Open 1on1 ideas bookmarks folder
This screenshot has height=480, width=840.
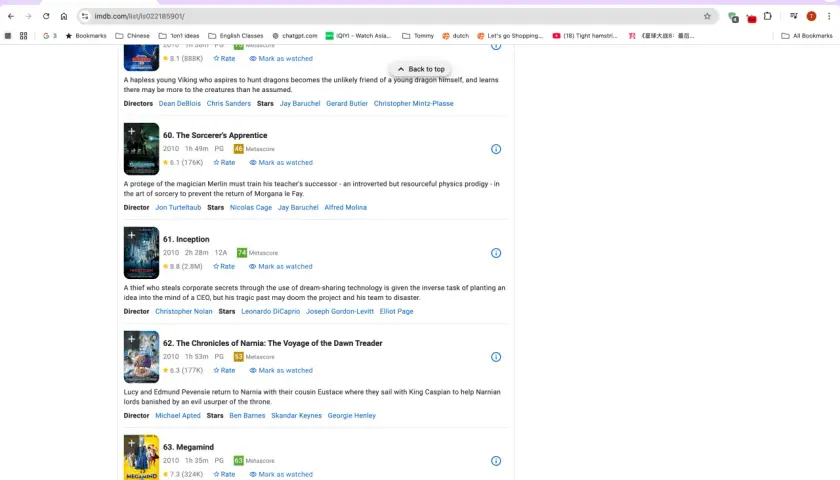[x=179, y=35]
